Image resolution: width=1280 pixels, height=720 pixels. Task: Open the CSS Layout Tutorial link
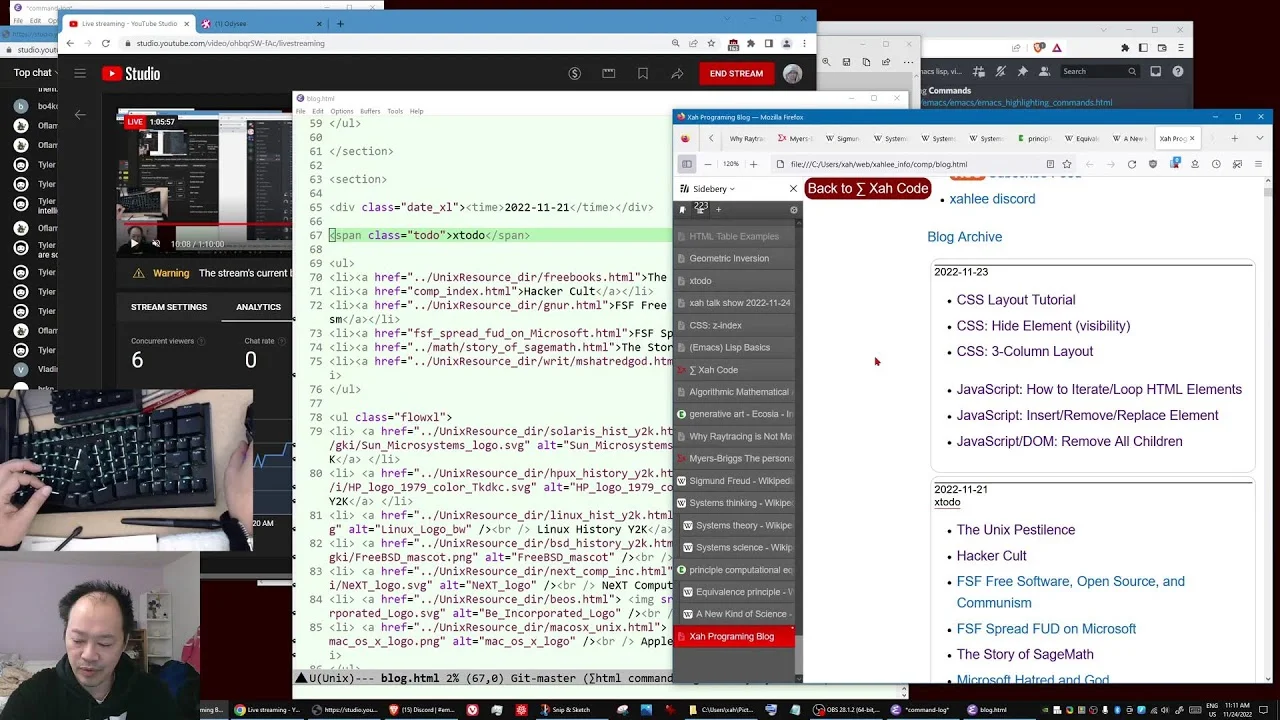(1016, 300)
